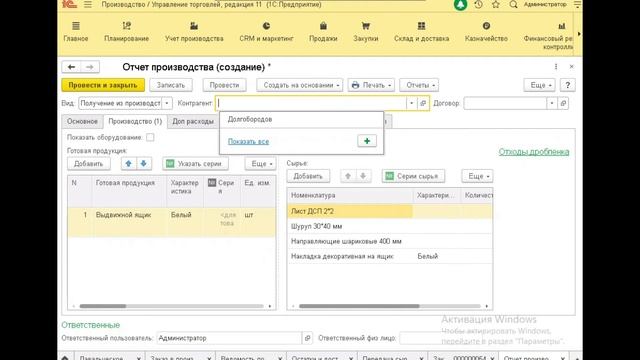This screenshot has width=640, height=360.
Task: Open the Контрагент record icon
Action: point(423,103)
